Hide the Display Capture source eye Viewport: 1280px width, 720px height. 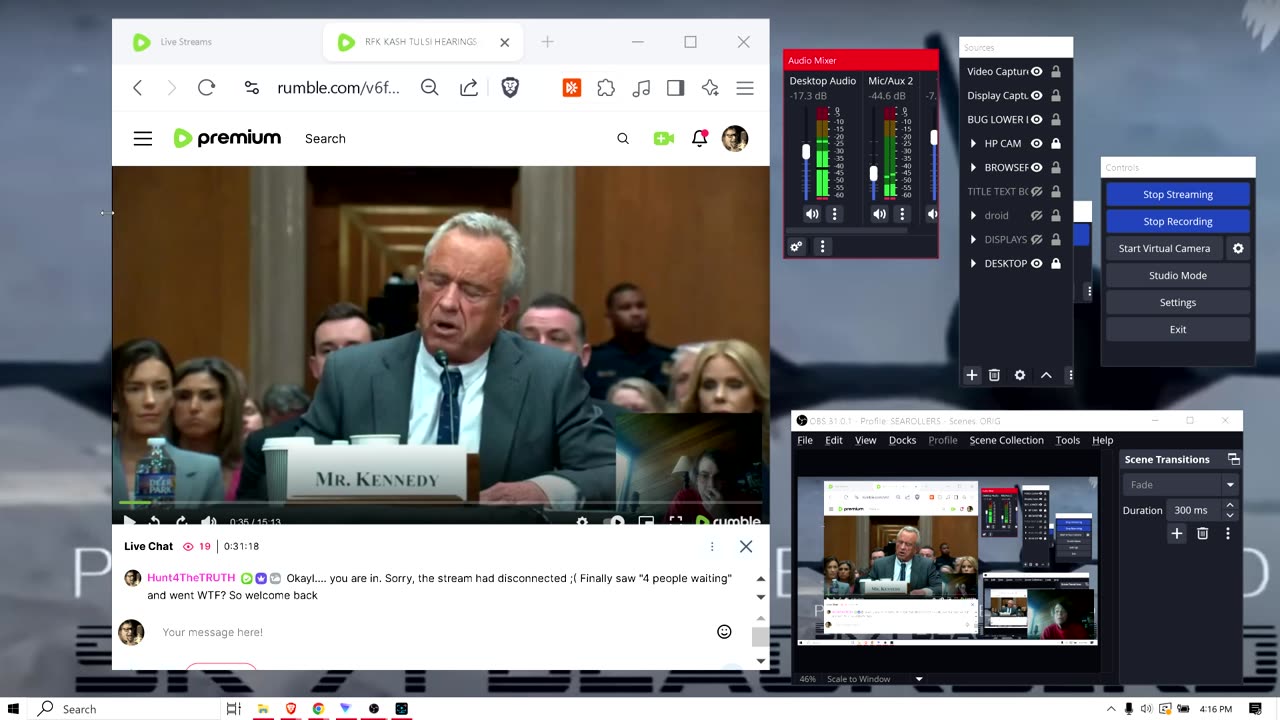[1037, 95]
